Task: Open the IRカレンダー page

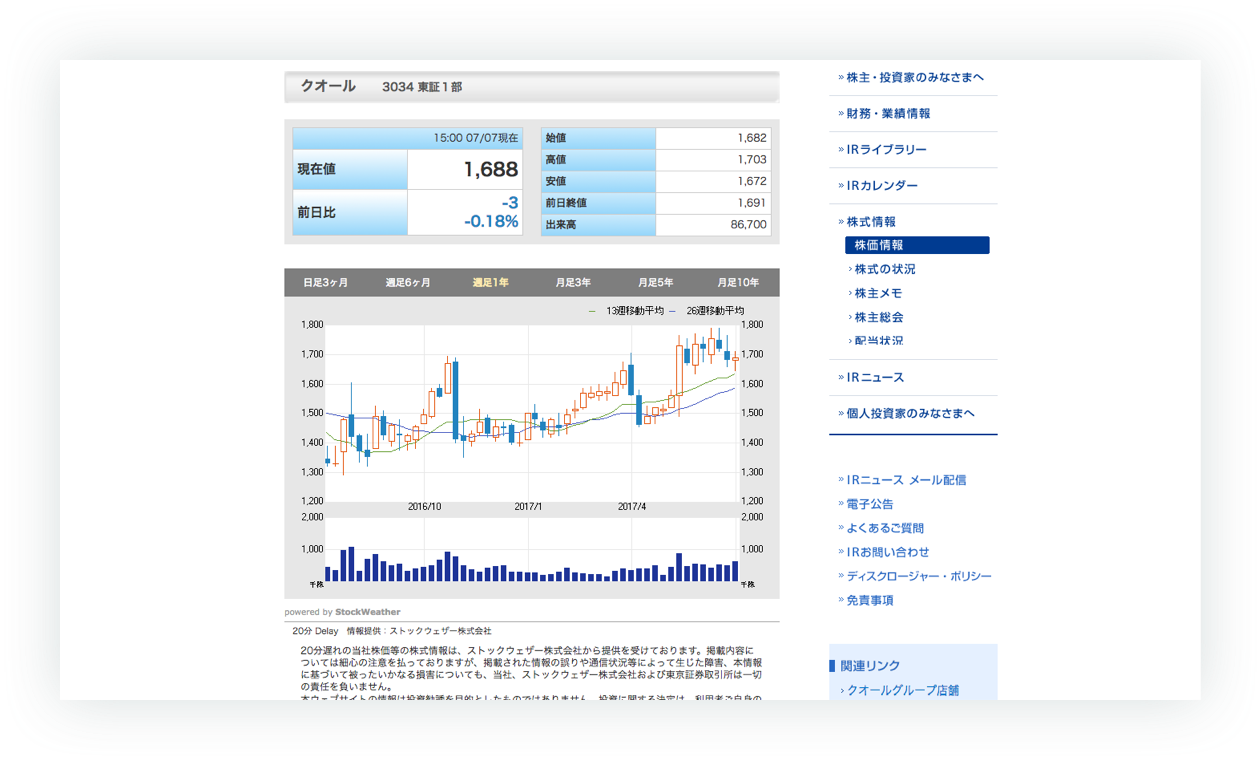Action: [x=882, y=185]
